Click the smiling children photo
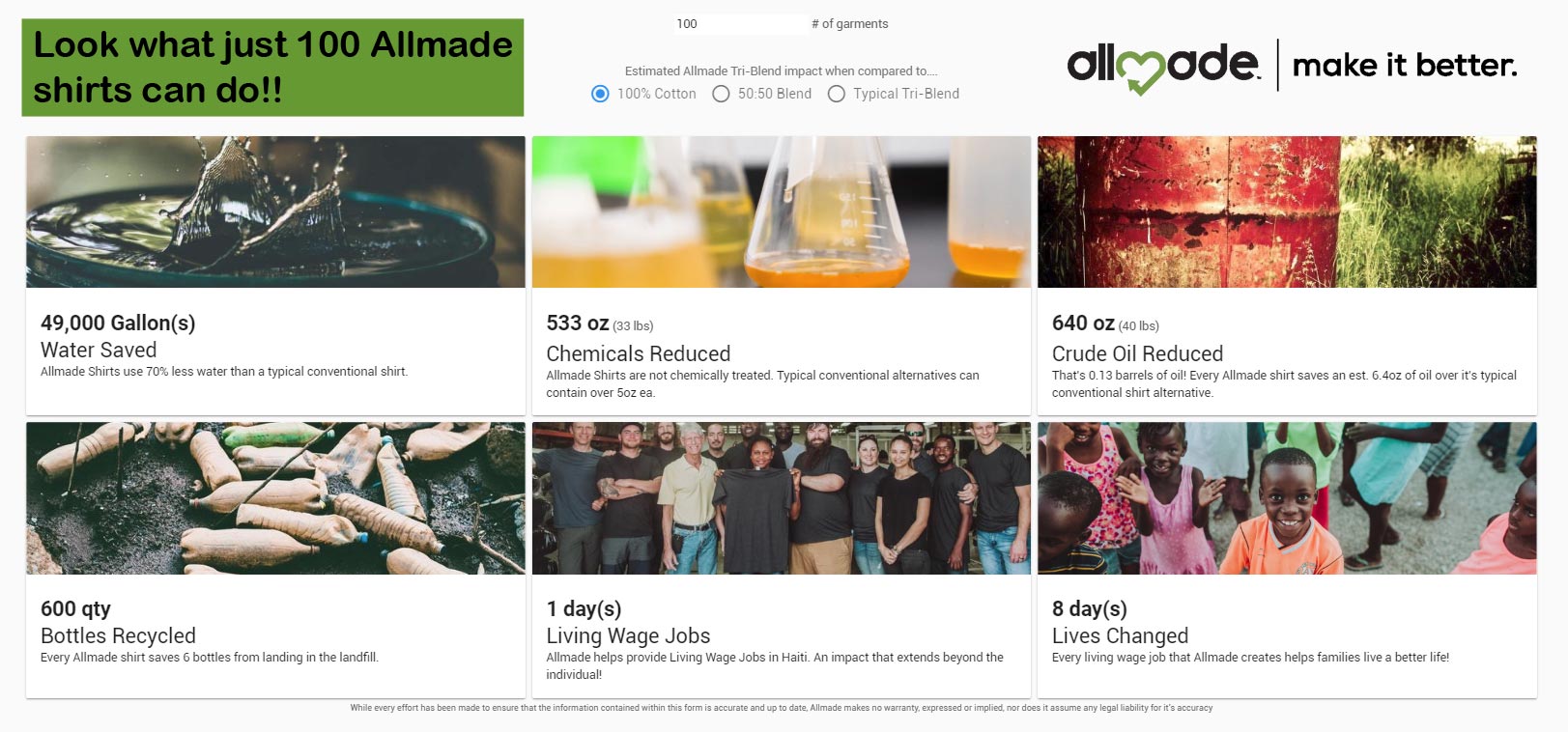1568x732 pixels. click(1287, 498)
